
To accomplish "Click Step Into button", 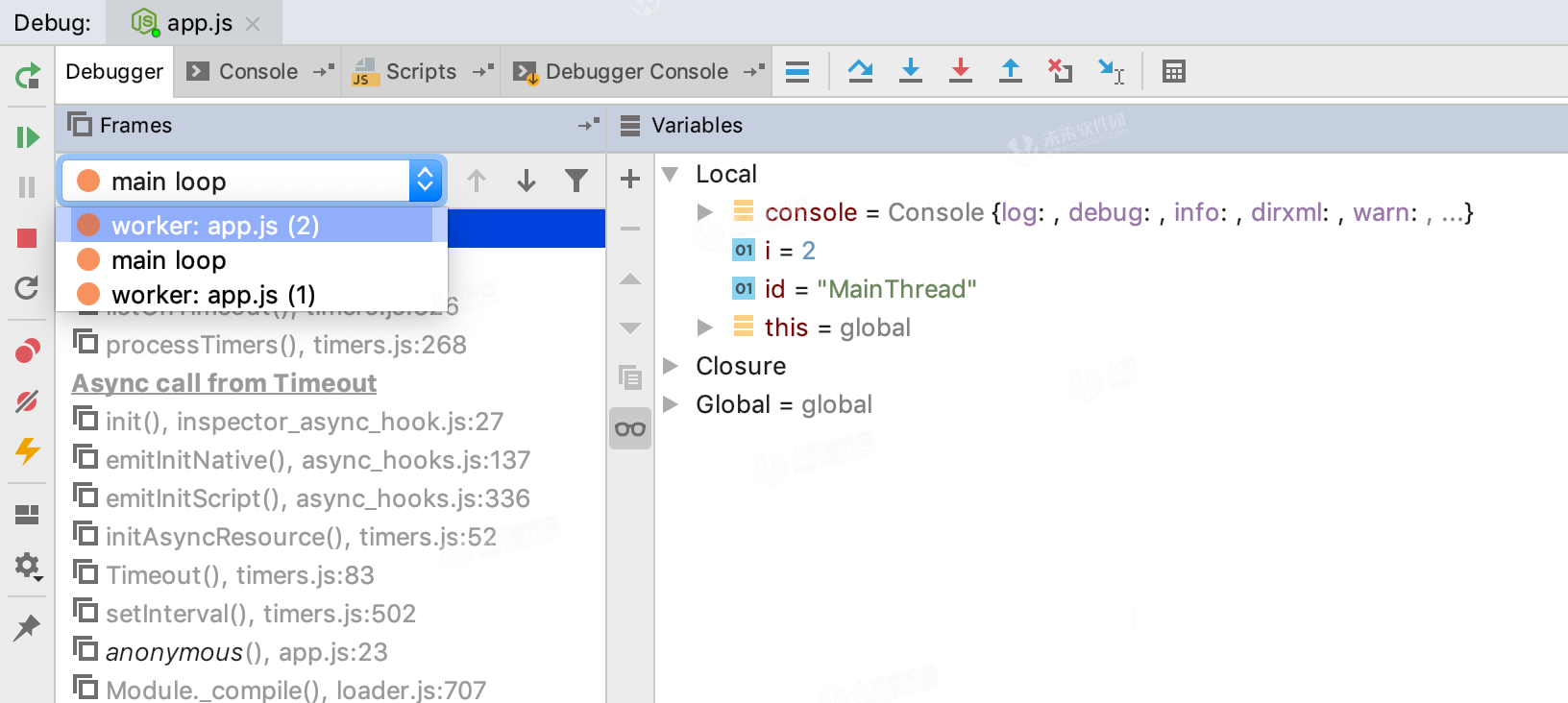I will (x=911, y=71).
